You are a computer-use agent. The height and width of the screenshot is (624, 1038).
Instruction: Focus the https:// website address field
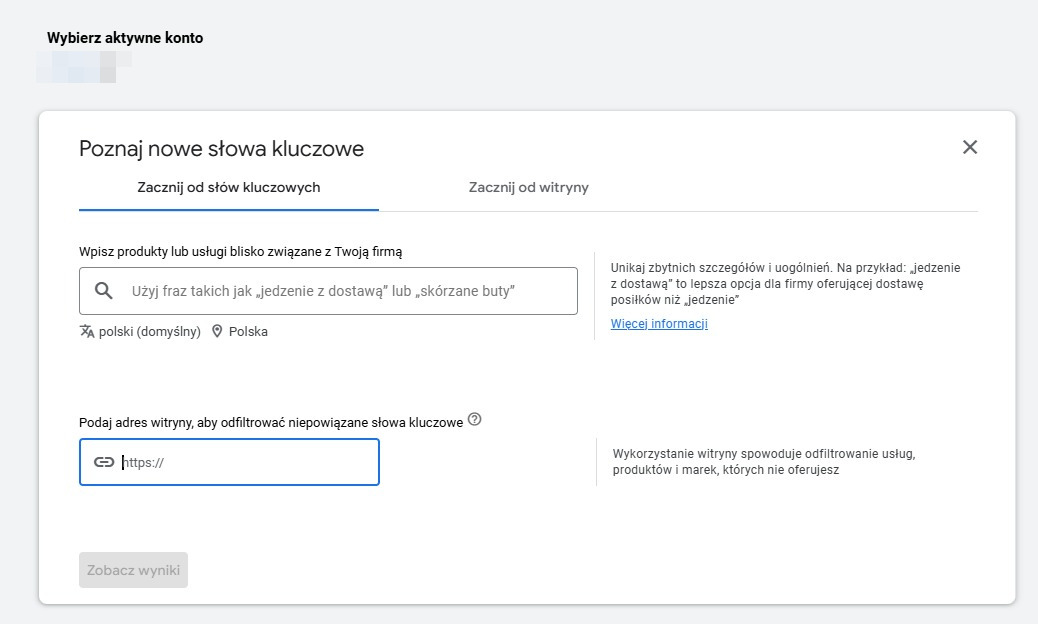coord(245,463)
